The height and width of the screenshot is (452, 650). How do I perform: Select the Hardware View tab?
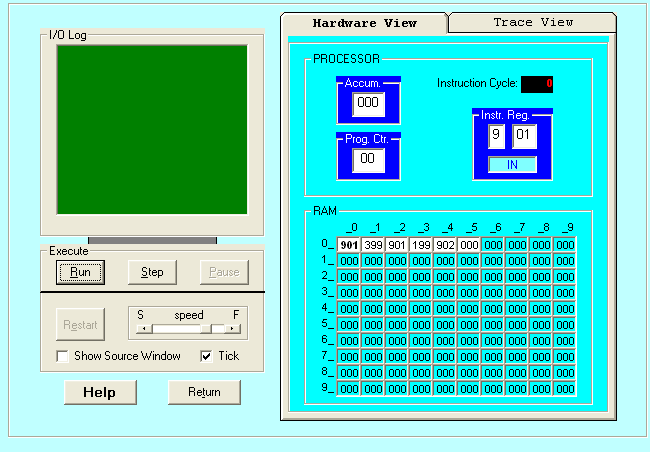tap(364, 23)
